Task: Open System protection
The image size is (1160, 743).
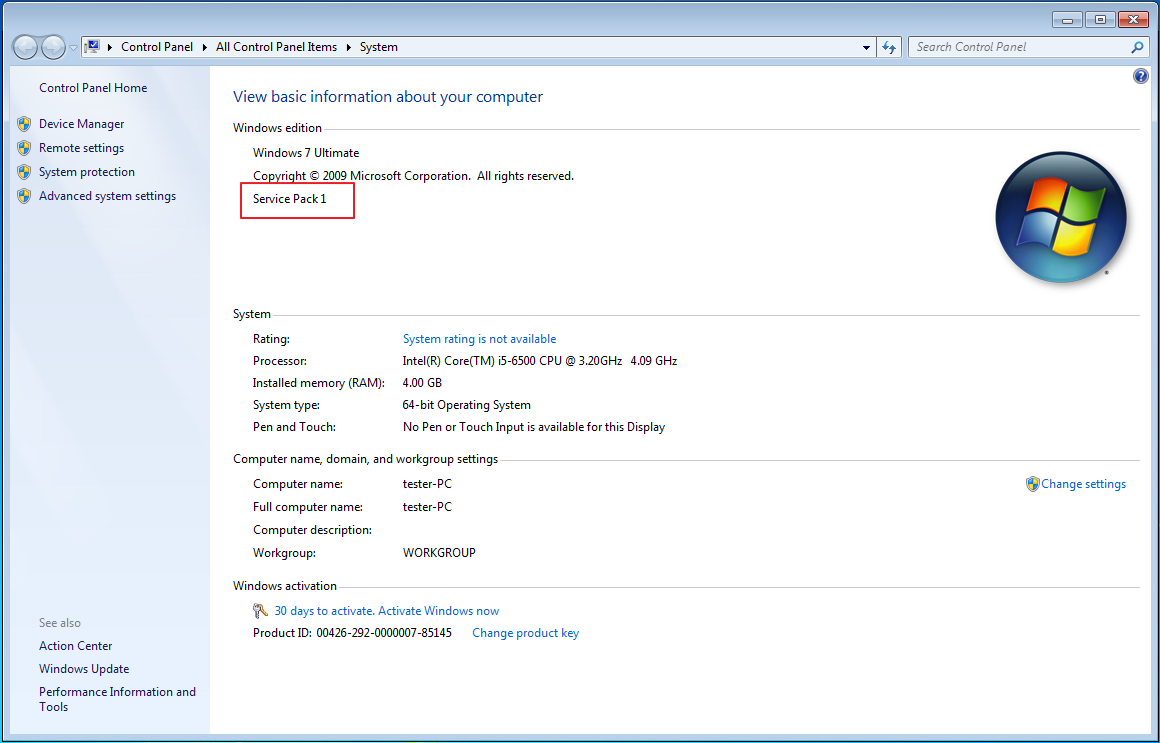Action: pyautogui.click(x=87, y=172)
